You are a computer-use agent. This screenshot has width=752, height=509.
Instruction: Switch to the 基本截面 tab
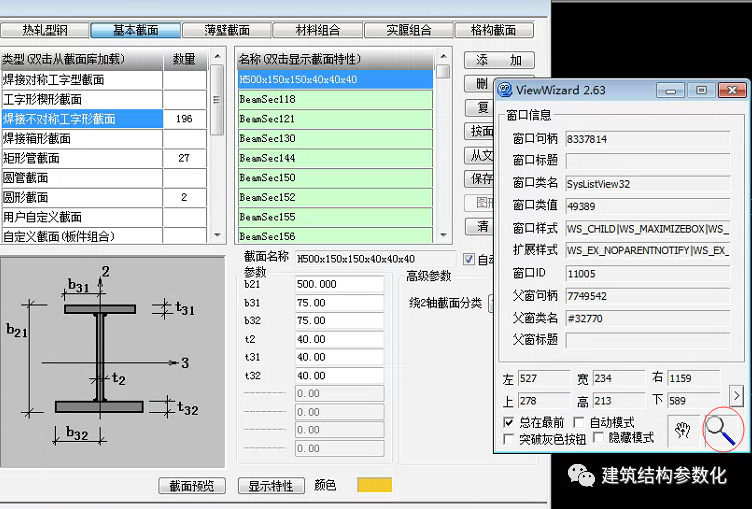click(x=136, y=30)
